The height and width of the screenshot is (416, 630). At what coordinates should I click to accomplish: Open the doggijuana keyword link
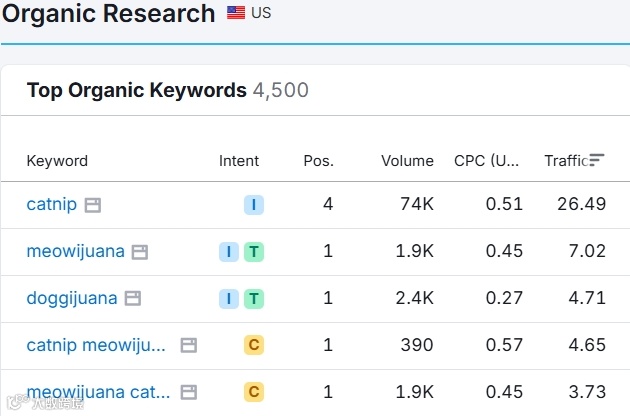(71, 298)
